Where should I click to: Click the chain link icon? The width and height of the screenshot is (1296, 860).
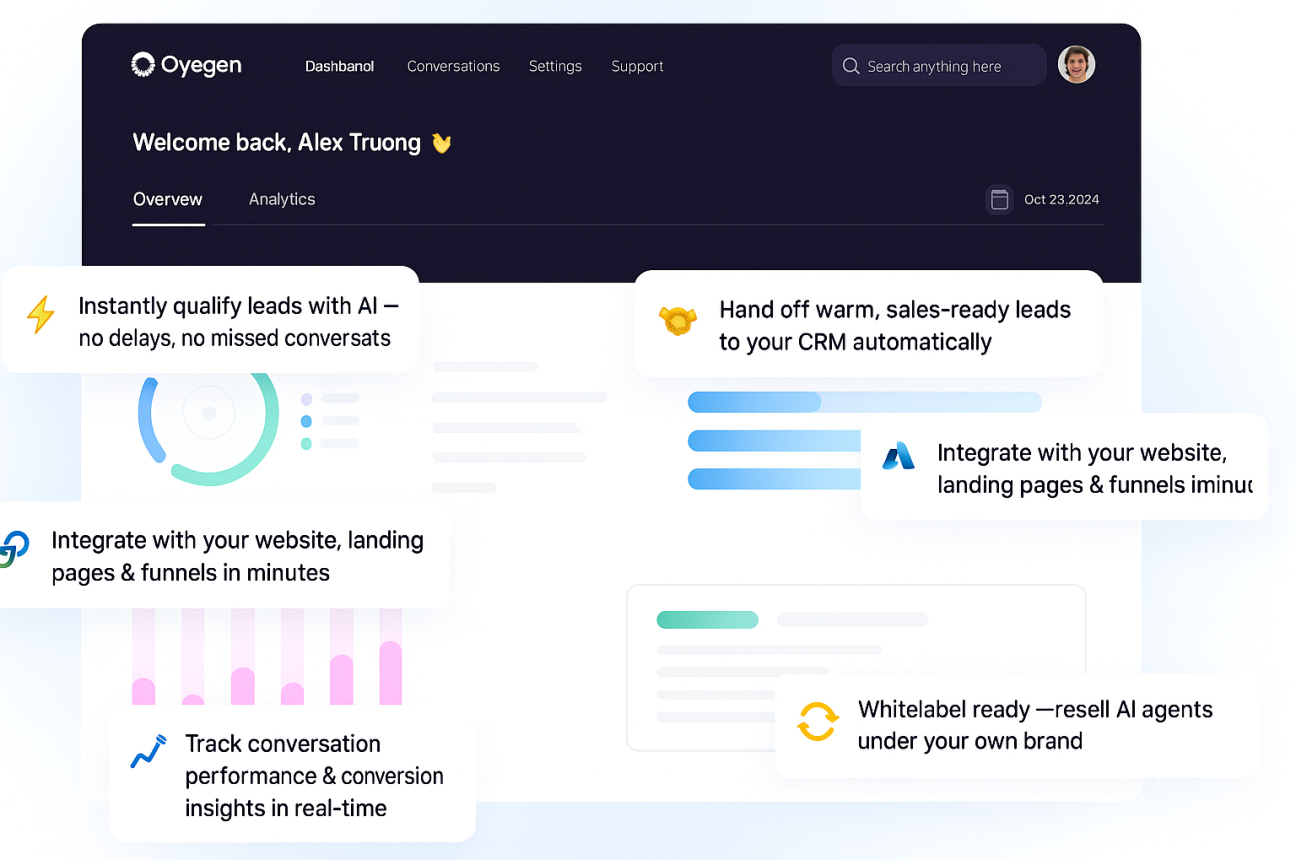tap(14, 549)
